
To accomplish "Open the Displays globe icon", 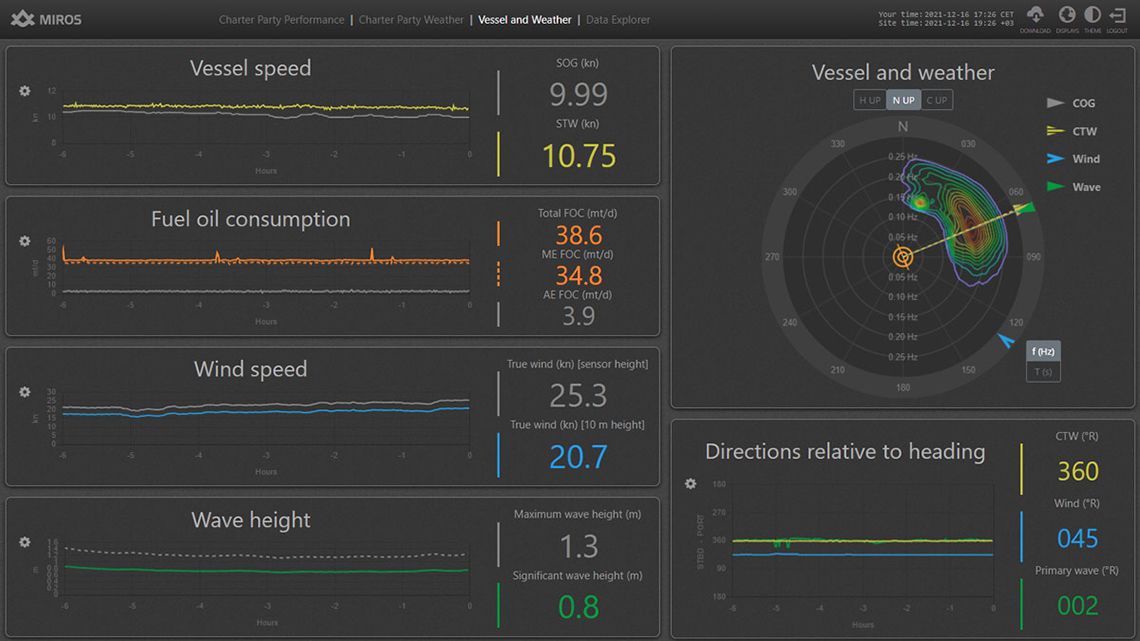I will [x=1066, y=16].
